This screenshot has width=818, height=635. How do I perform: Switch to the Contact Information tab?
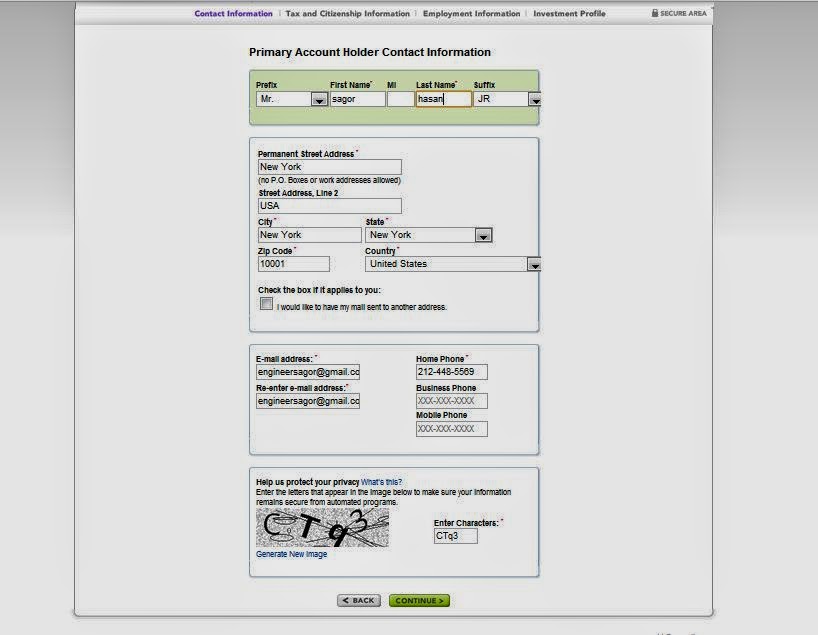pyautogui.click(x=233, y=14)
